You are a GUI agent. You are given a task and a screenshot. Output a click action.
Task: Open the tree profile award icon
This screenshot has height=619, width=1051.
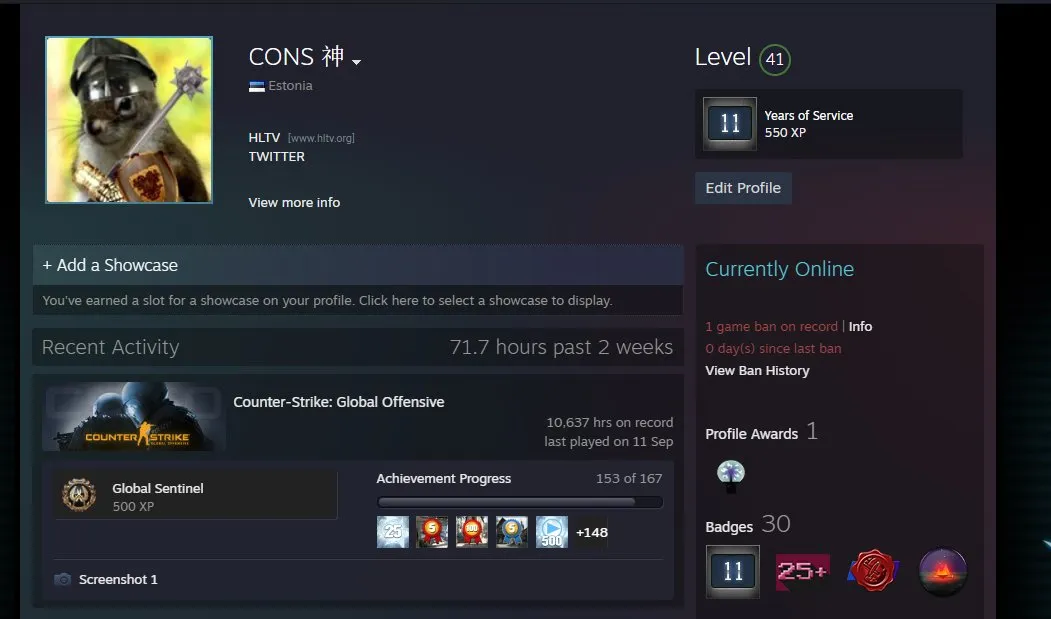click(x=731, y=475)
